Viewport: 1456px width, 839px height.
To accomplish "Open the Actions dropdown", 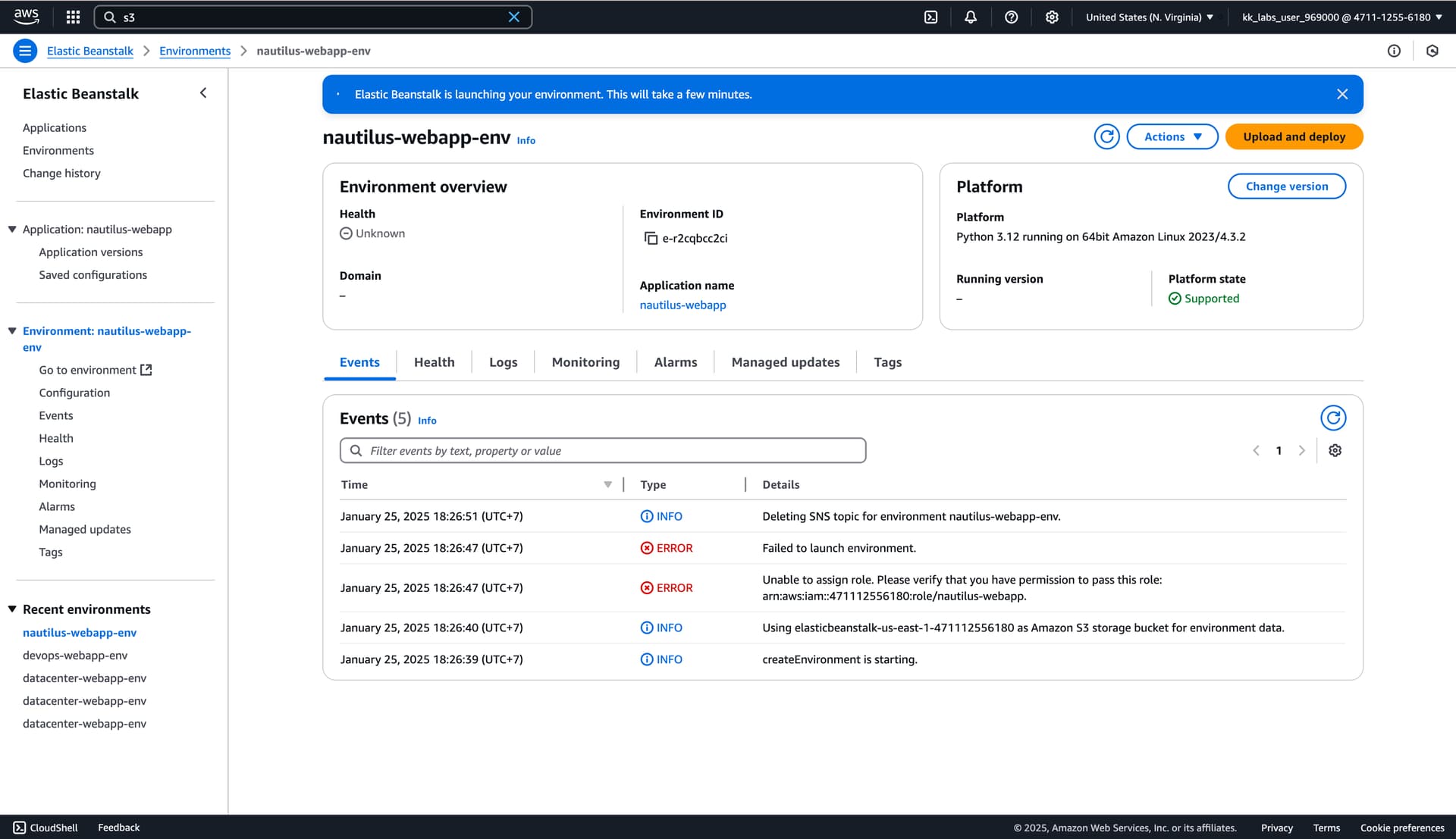I will tap(1172, 136).
